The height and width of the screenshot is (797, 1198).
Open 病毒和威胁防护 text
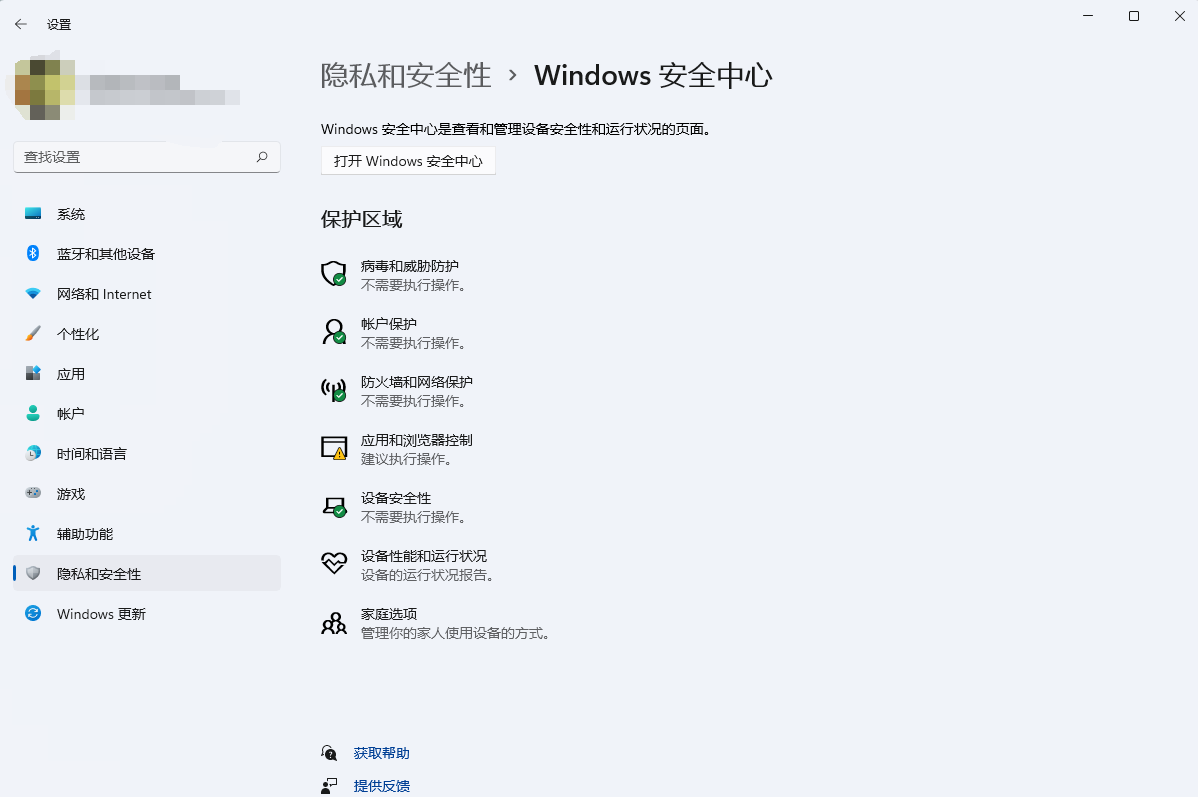coord(410,266)
